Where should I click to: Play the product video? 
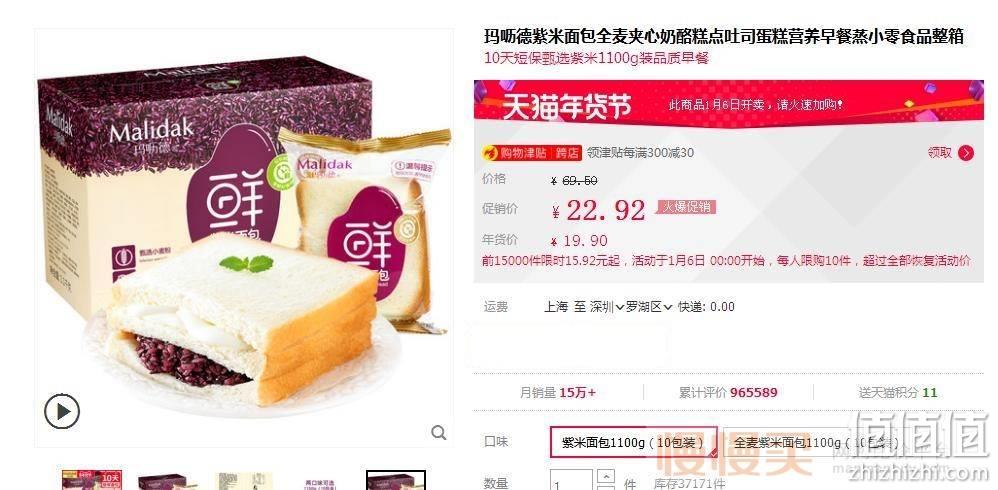coord(62,411)
